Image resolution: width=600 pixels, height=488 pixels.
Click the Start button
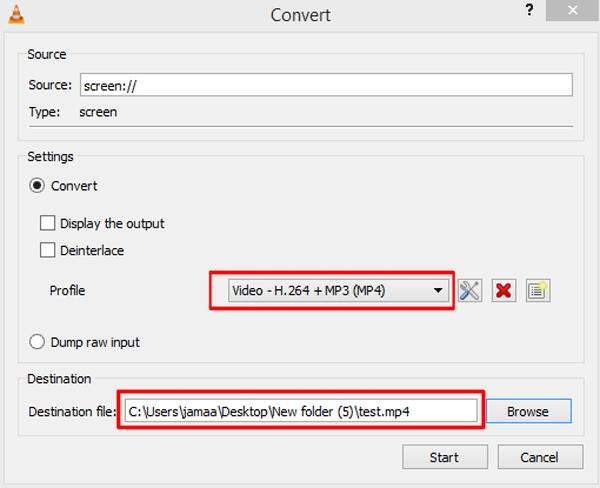click(x=445, y=457)
